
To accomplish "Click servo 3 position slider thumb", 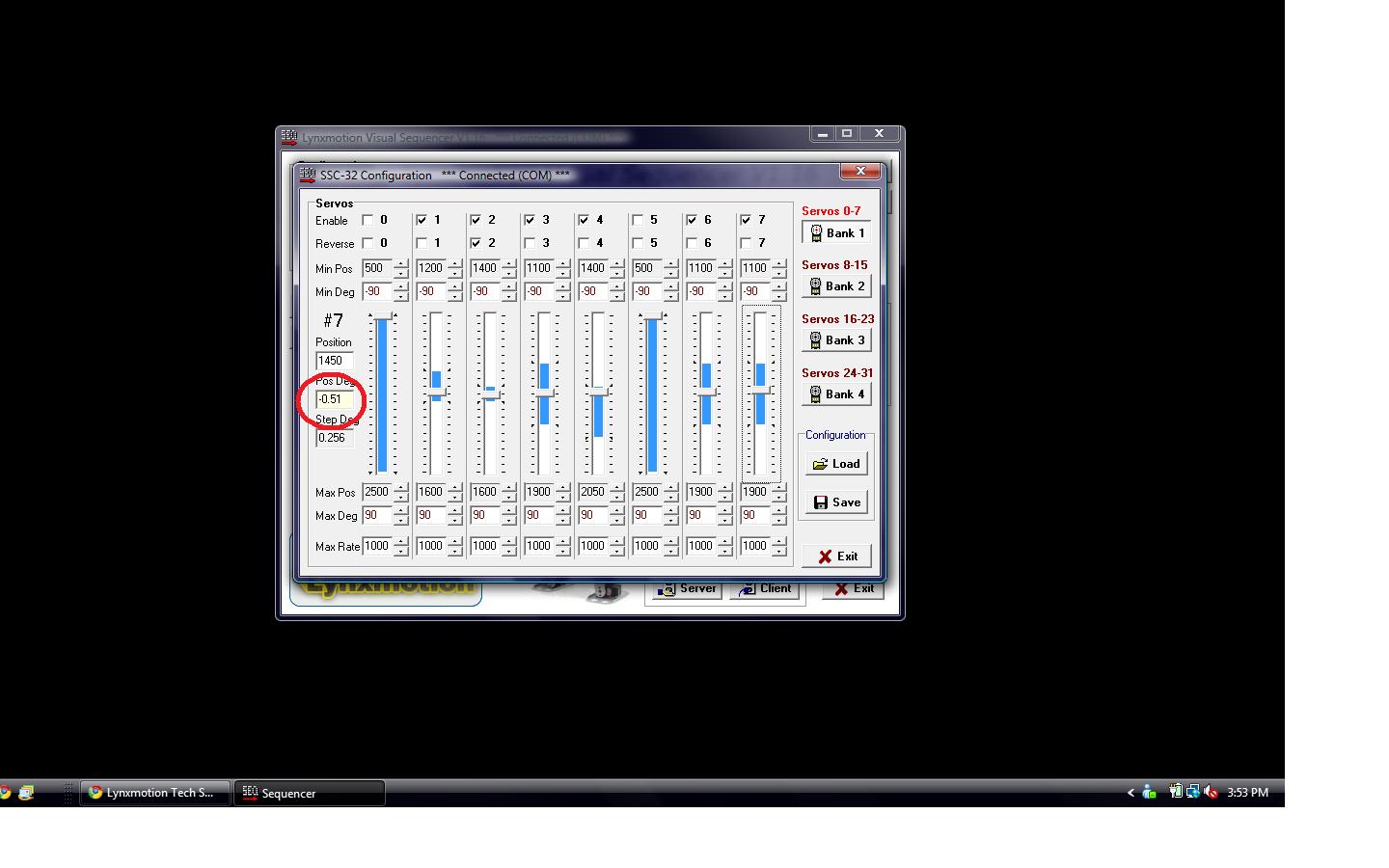I will point(545,393).
